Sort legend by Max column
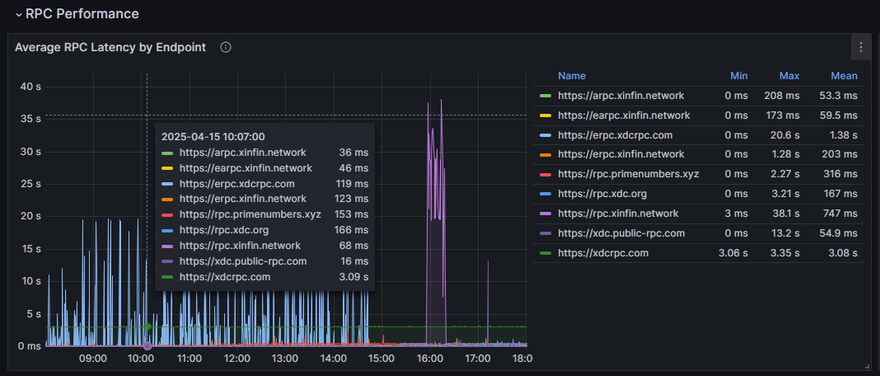880x376 pixels. pos(789,76)
